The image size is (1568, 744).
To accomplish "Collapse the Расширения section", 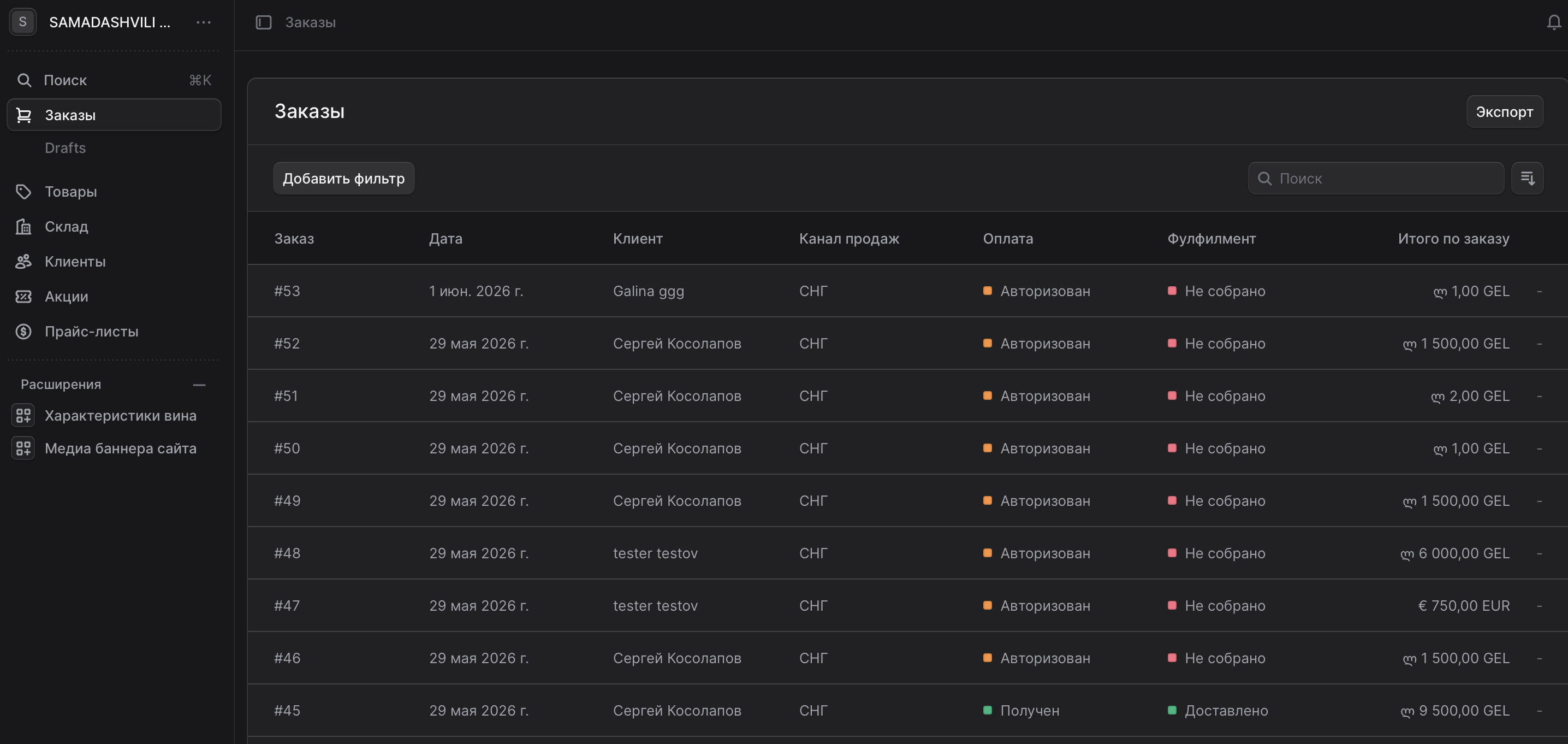I will (x=199, y=385).
